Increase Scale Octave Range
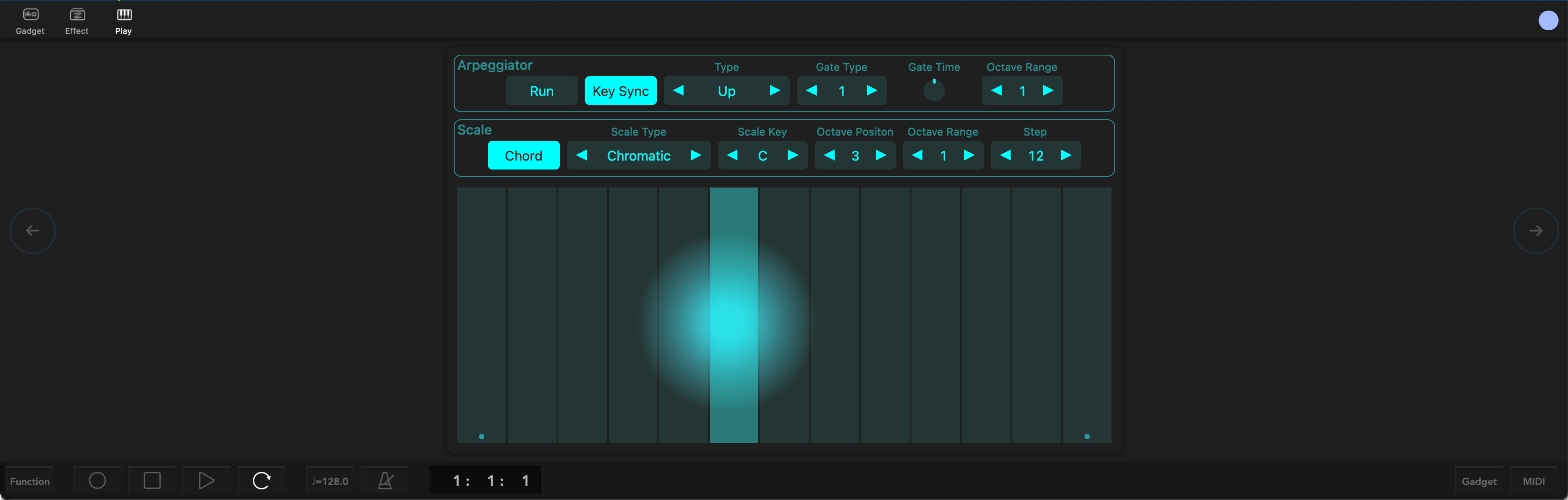Image resolution: width=1568 pixels, height=500 pixels. [x=969, y=155]
